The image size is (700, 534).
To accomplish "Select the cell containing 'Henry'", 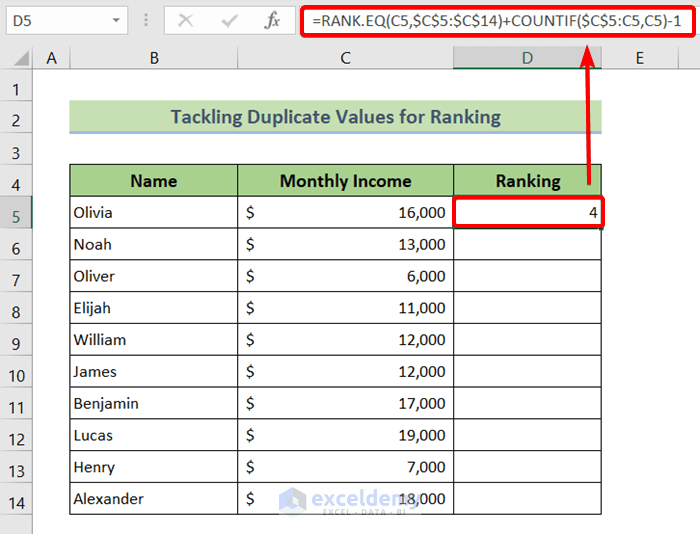I will click(154, 467).
